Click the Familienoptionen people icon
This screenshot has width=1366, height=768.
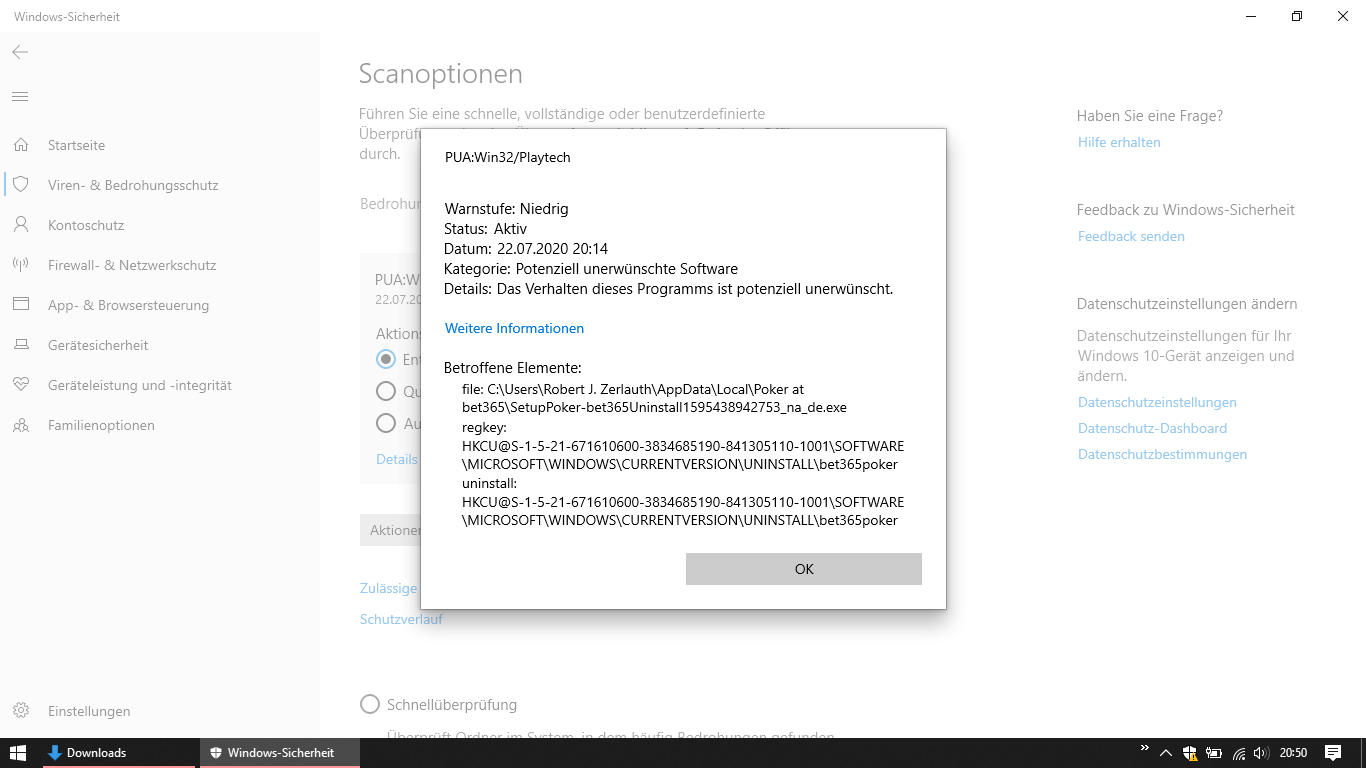(x=21, y=425)
